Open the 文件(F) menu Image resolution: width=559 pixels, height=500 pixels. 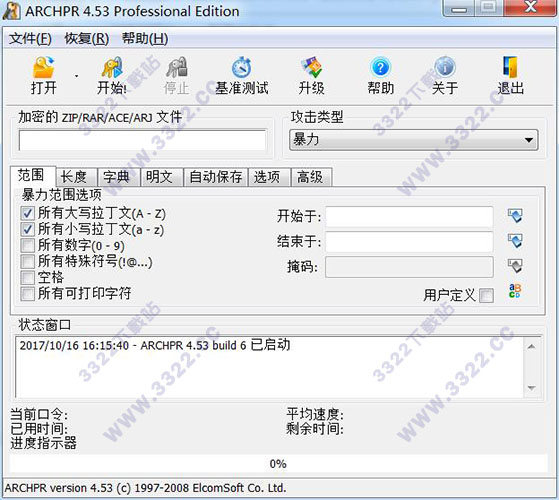click(30, 38)
